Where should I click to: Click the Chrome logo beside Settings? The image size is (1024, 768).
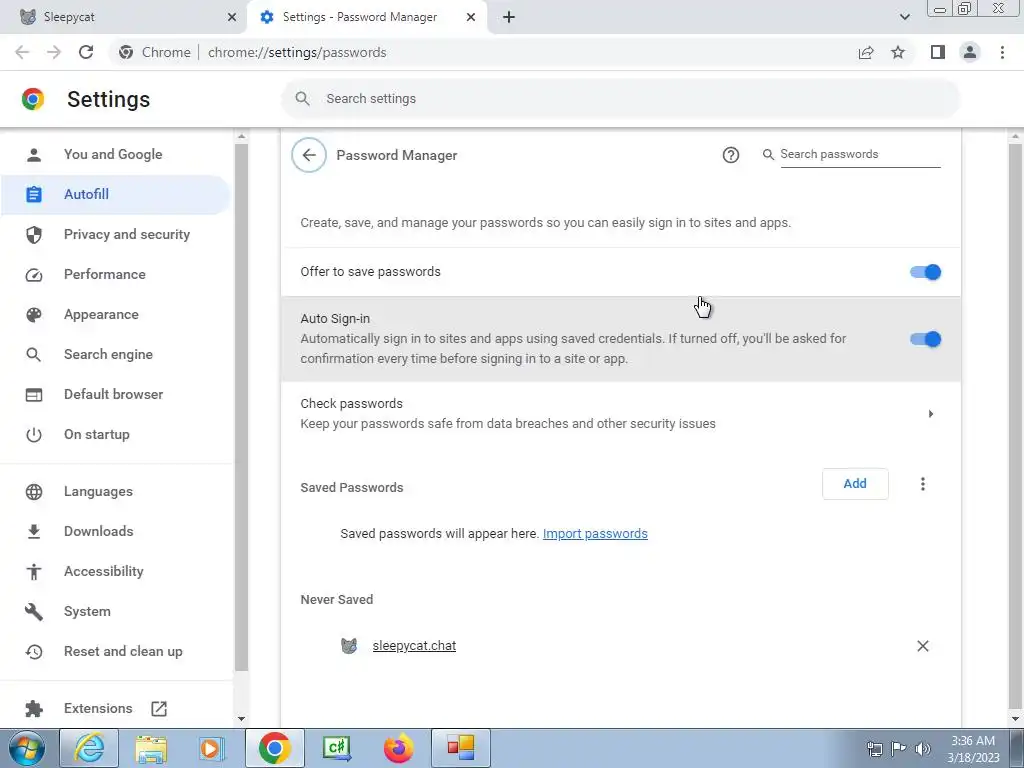(x=33, y=99)
